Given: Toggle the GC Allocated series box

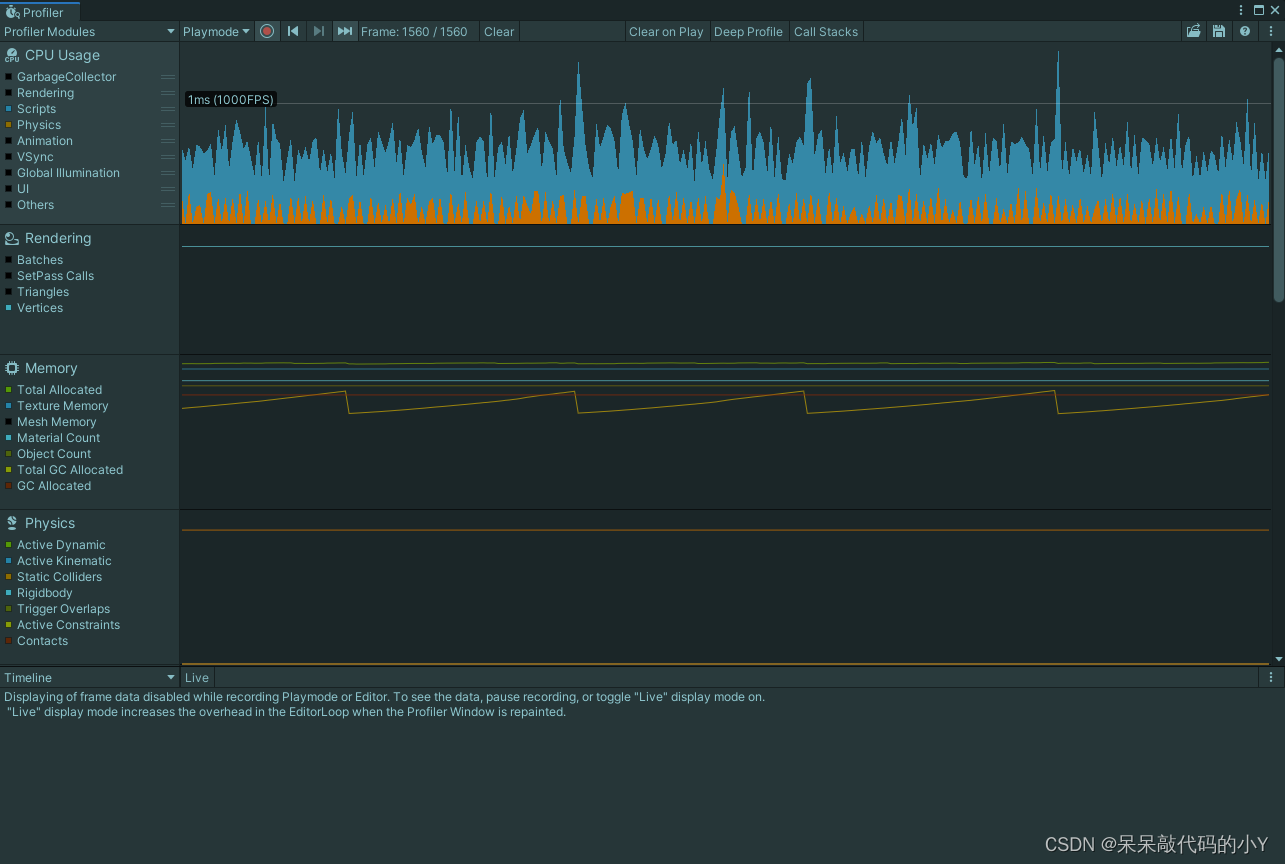Looking at the screenshot, I should (x=9, y=486).
